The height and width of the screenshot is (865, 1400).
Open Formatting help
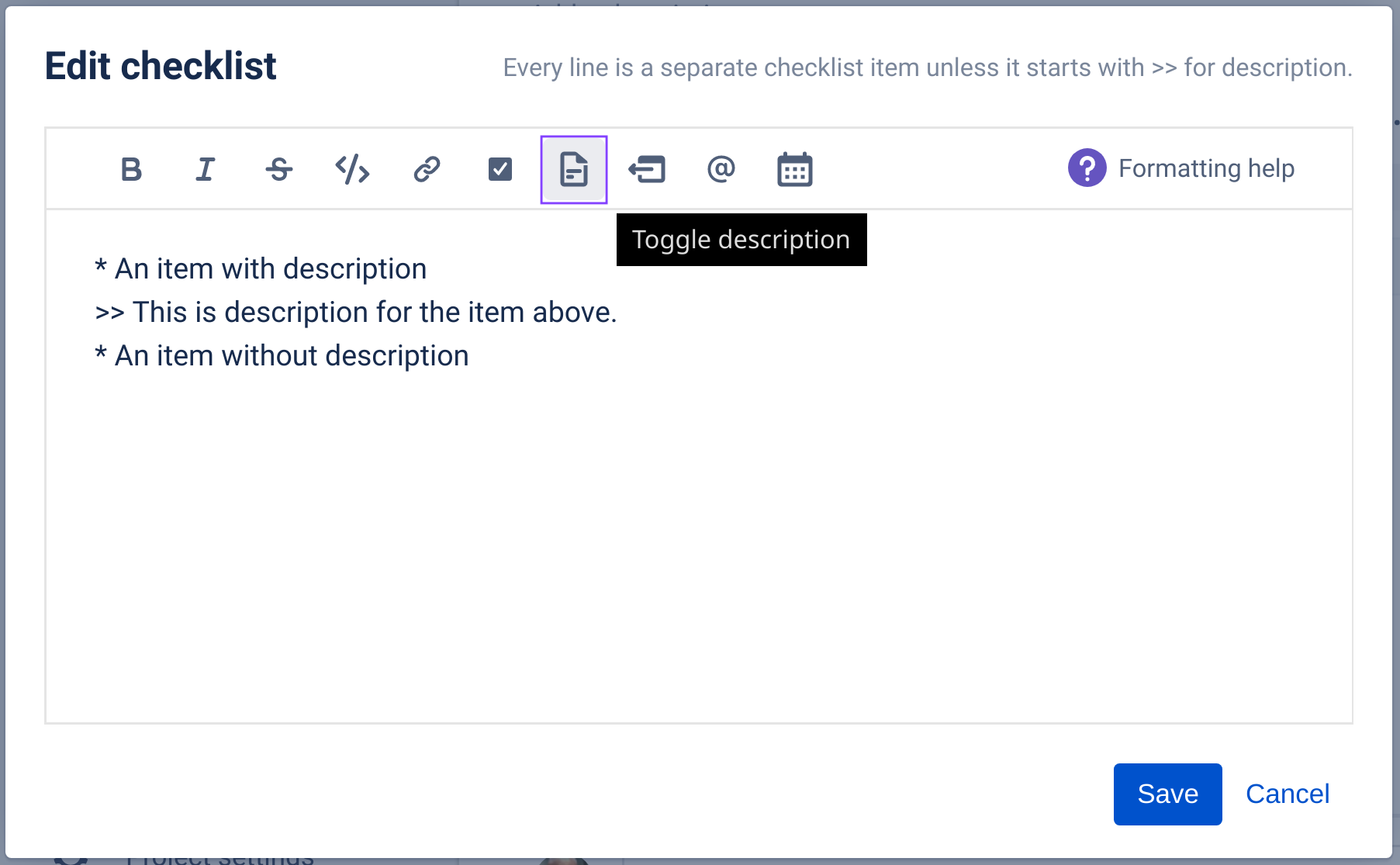click(1205, 168)
